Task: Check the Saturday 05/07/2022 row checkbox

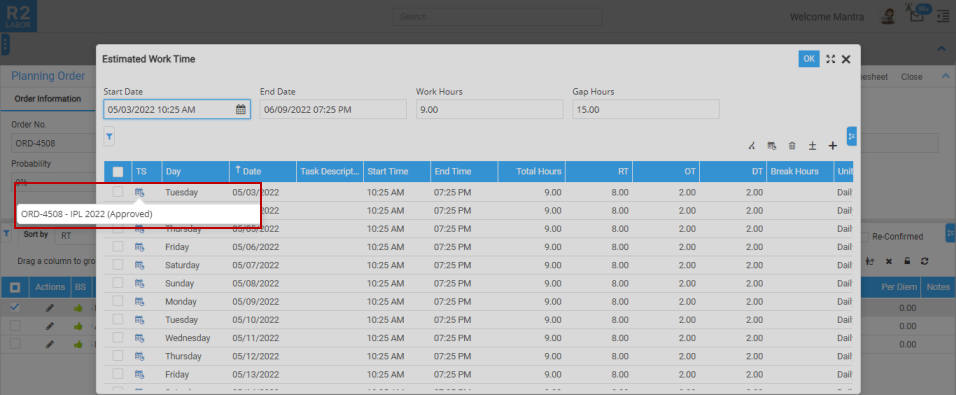Action: tap(118, 265)
